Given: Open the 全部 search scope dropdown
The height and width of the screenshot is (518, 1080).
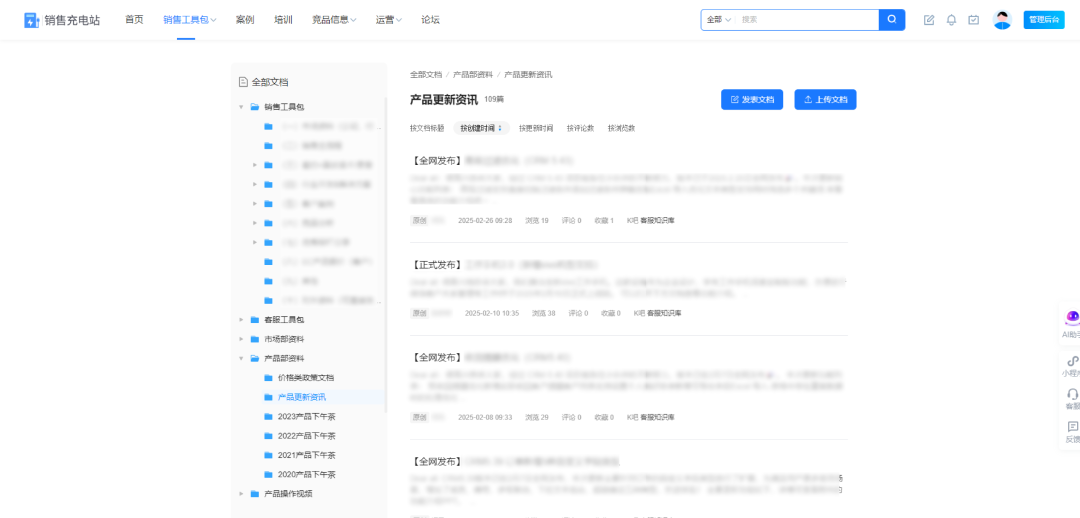Looking at the screenshot, I should tap(718, 20).
